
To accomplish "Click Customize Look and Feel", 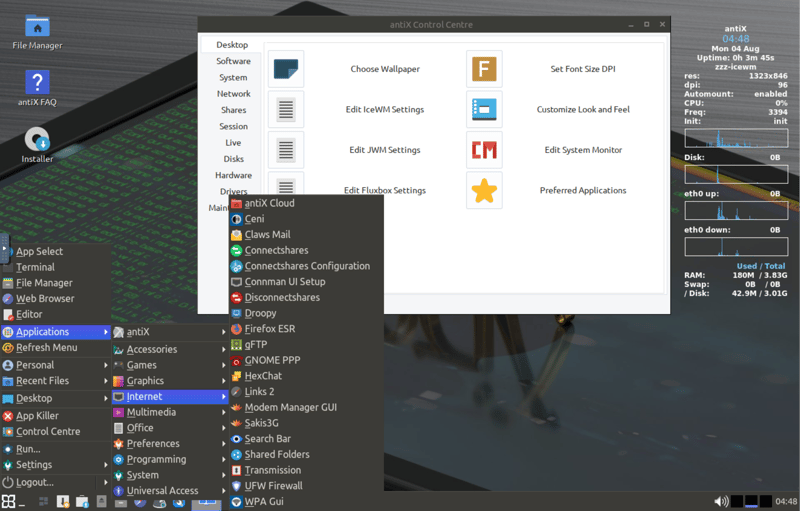I will (x=583, y=110).
